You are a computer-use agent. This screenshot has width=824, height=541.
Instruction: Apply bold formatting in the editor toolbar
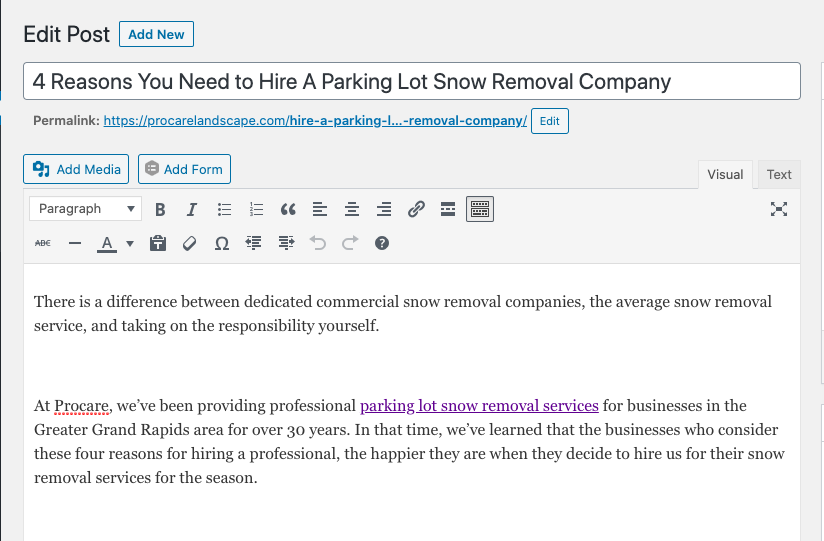(x=160, y=209)
